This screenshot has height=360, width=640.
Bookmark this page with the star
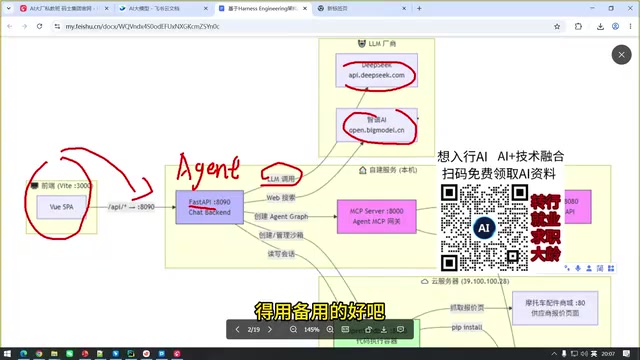click(x=557, y=26)
